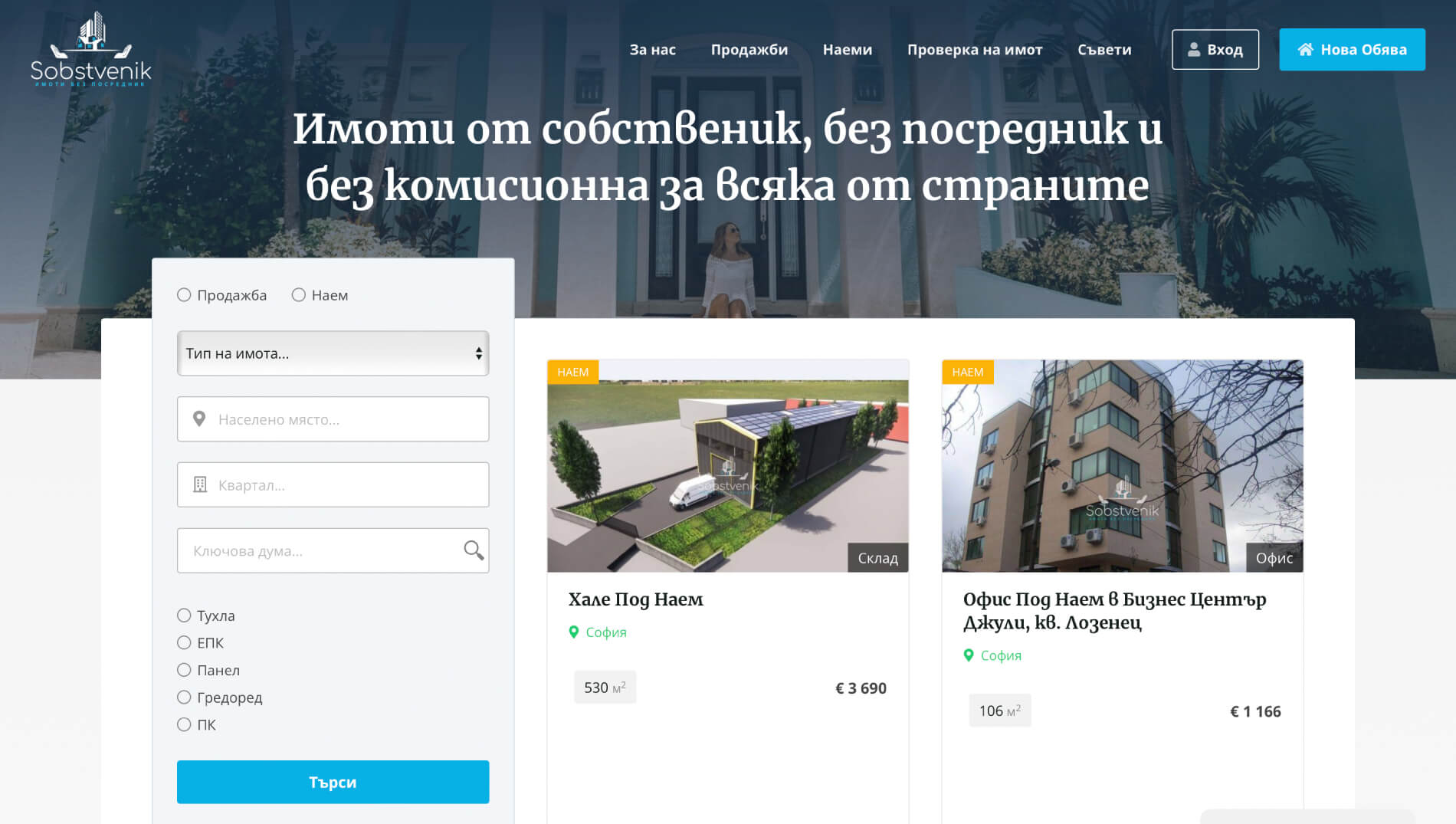The height and width of the screenshot is (824, 1456).
Task: Click the building icon in Квартал field
Action: coord(200,484)
